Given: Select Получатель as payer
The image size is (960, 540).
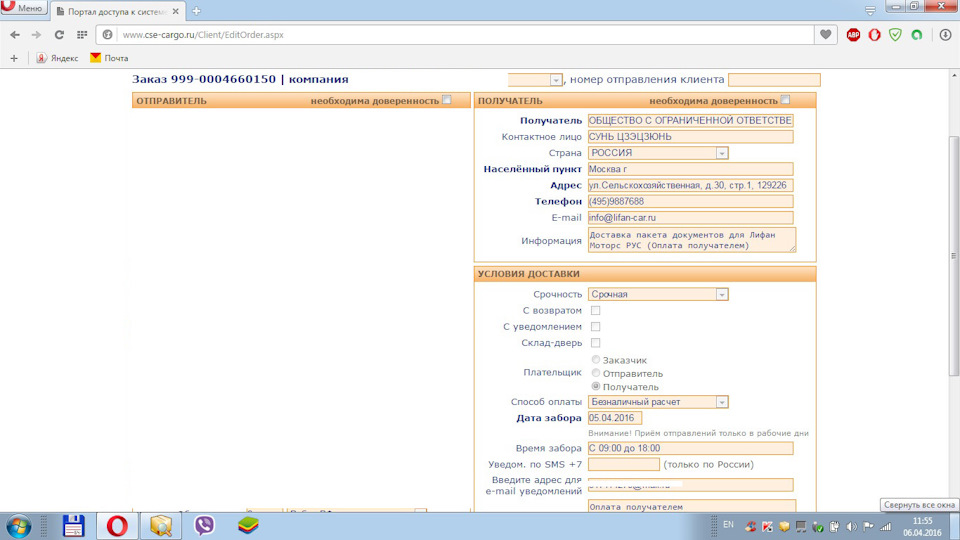Looking at the screenshot, I should click(596, 386).
